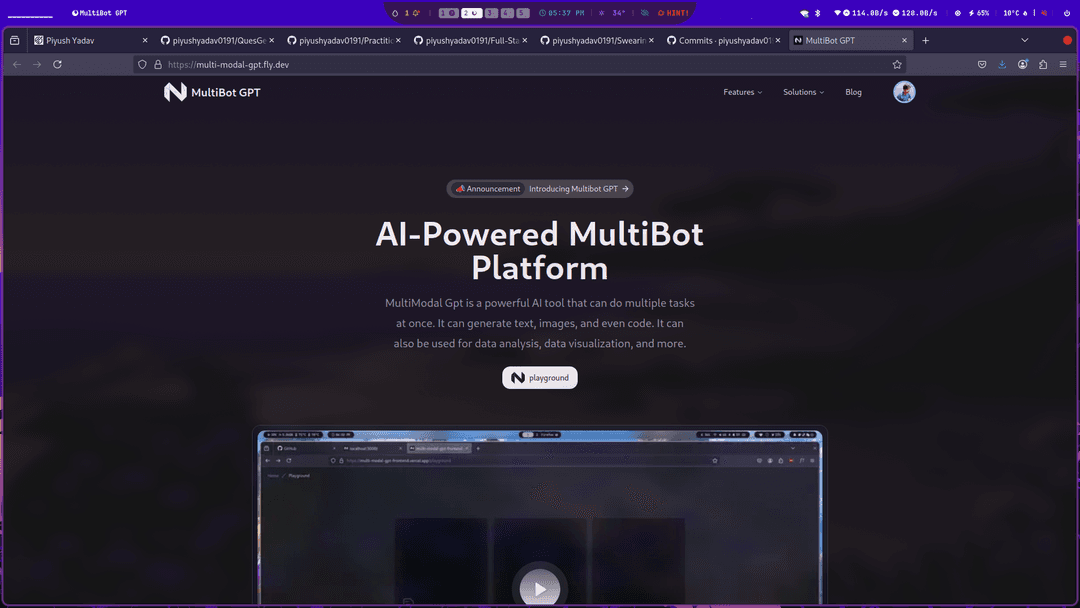Open the browser extensions menu

[1043, 65]
